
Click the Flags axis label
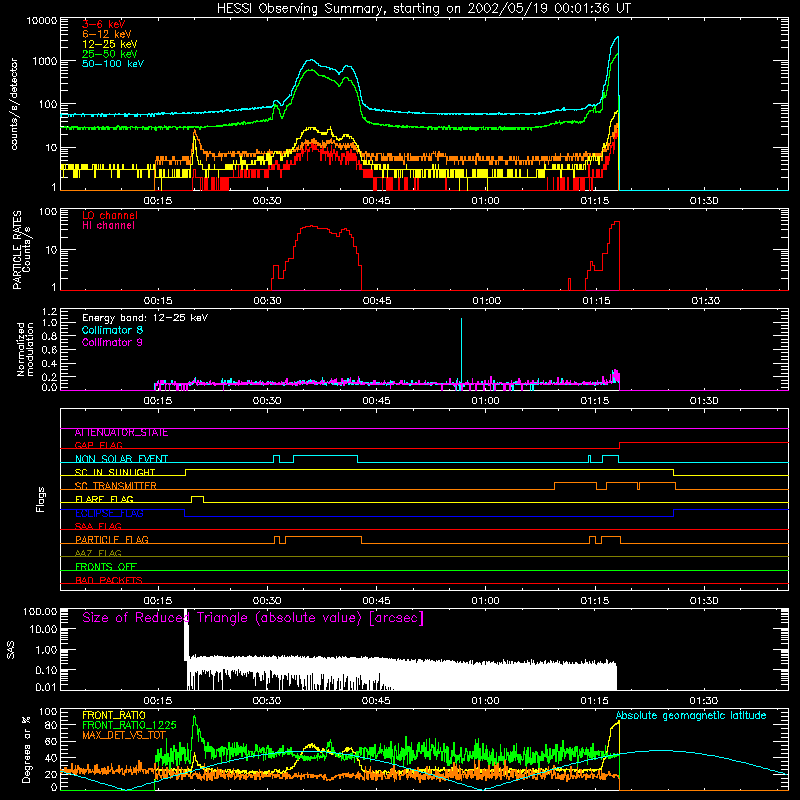(x=41, y=499)
